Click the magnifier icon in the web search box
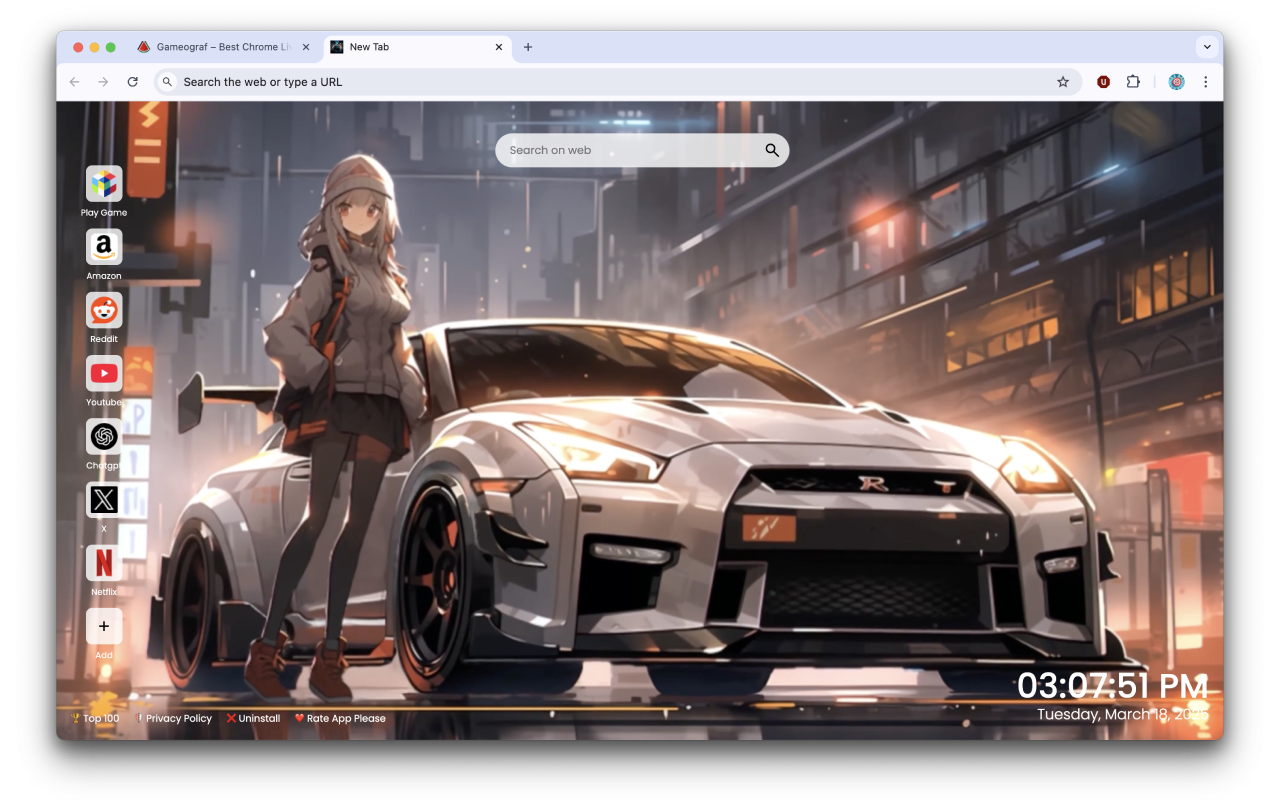Image resolution: width=1280 pixels, height=800 pixels. point(771,149)
